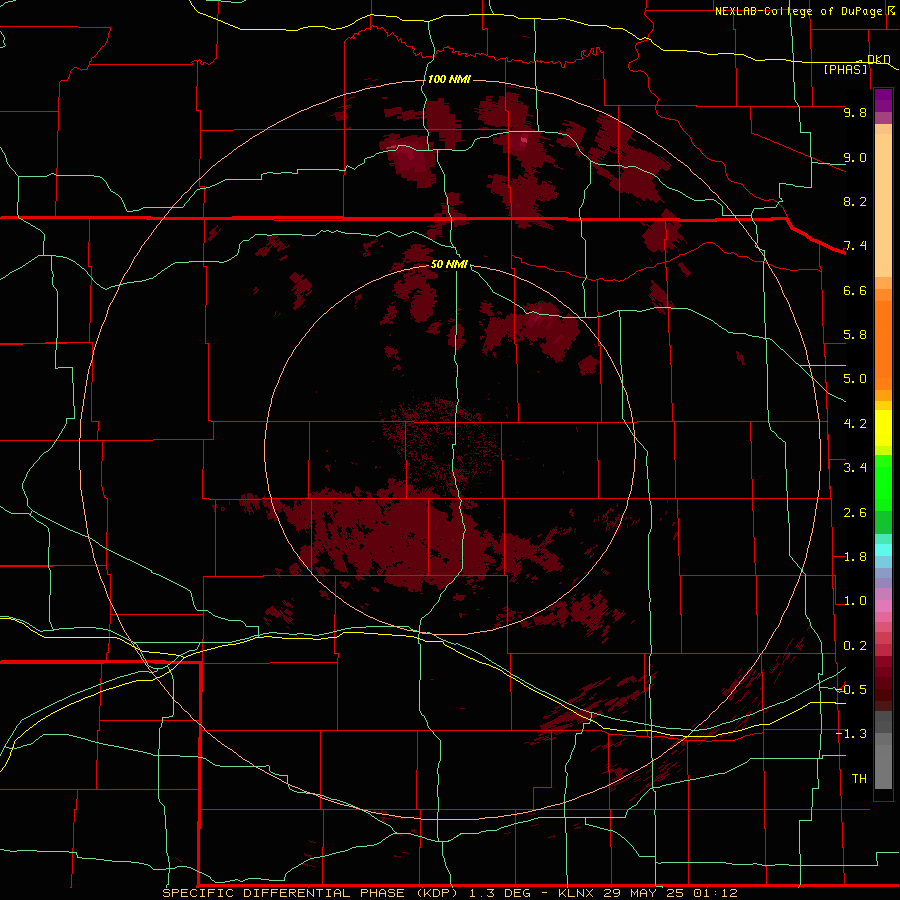
Task: Pick the large peach band on the color bar
Action: tap(883, 207)
